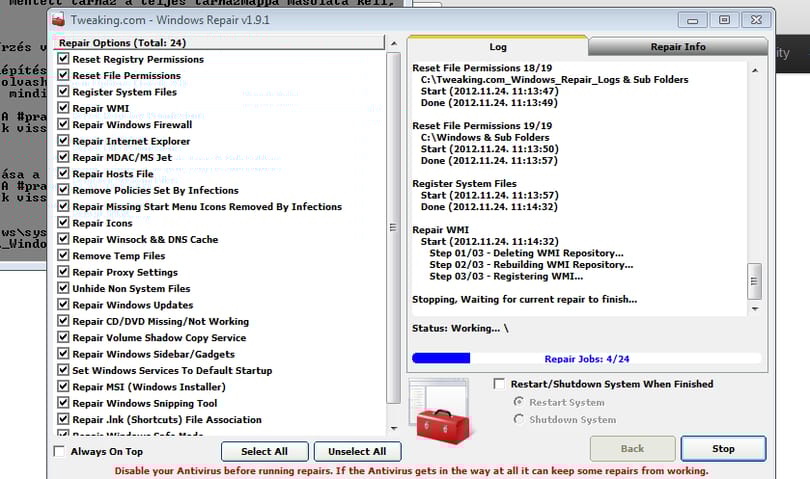Uncheck Reset Registry Permissions

pos(63,58)
